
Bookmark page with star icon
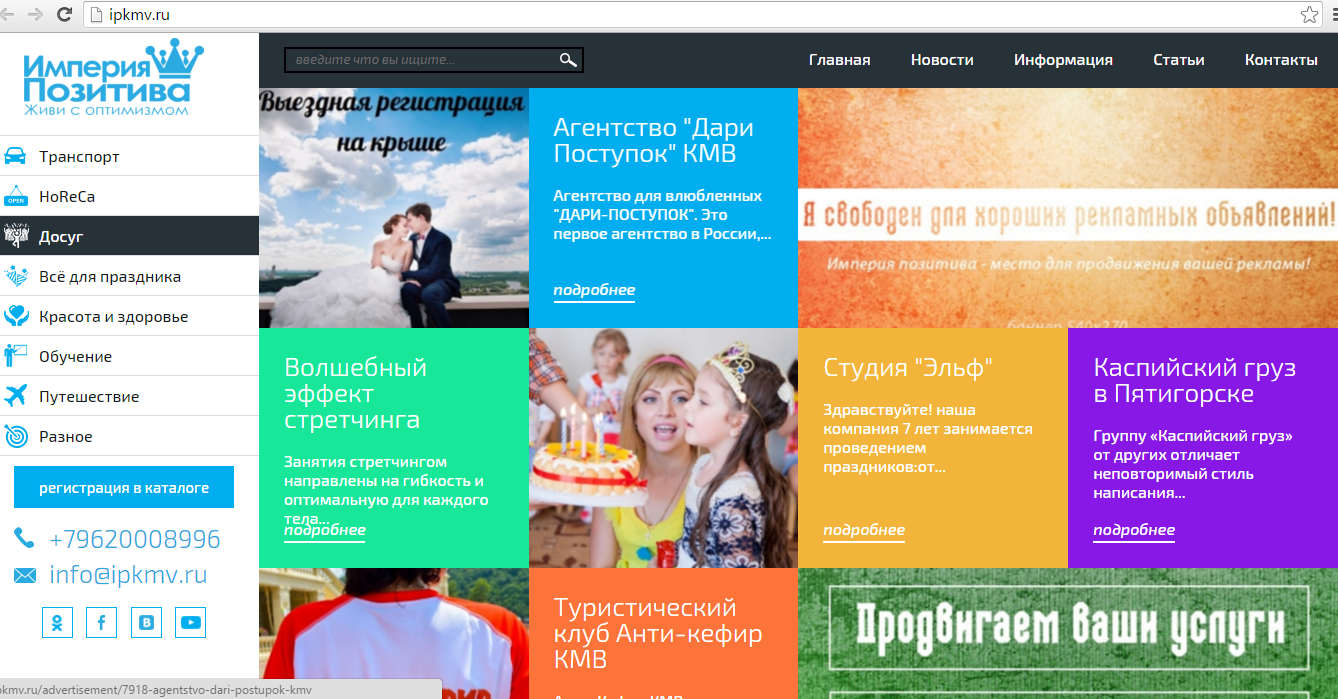(1309, 15)
